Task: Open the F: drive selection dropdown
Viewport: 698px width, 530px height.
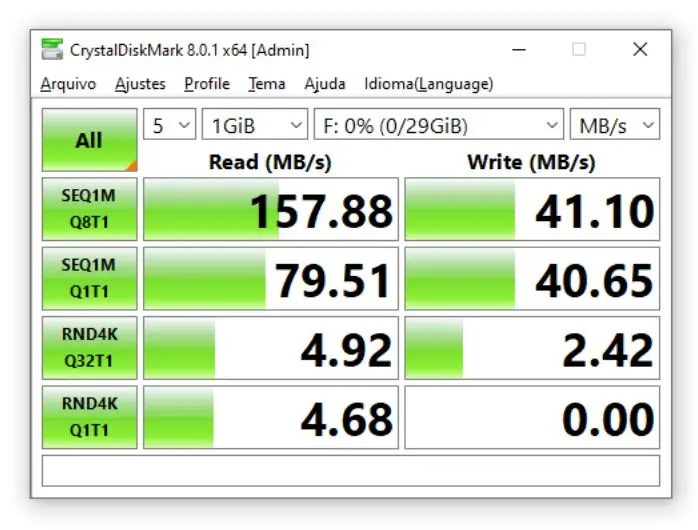Action: click(439, 124)
